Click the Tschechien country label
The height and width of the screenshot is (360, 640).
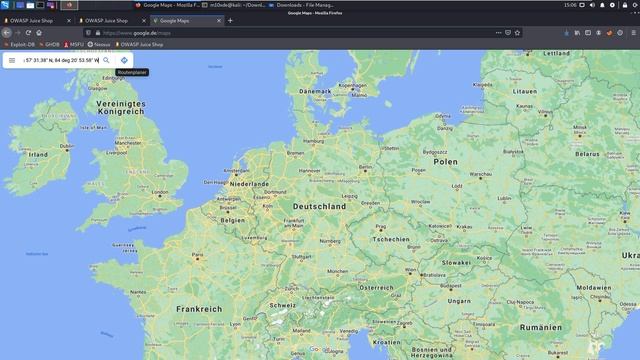click(391, 239)
